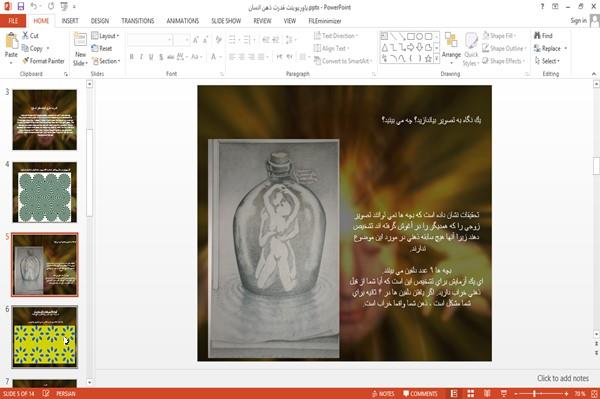Clear all formatting icon
This screenshot has width=600, height=399.
tap(218, 40)
